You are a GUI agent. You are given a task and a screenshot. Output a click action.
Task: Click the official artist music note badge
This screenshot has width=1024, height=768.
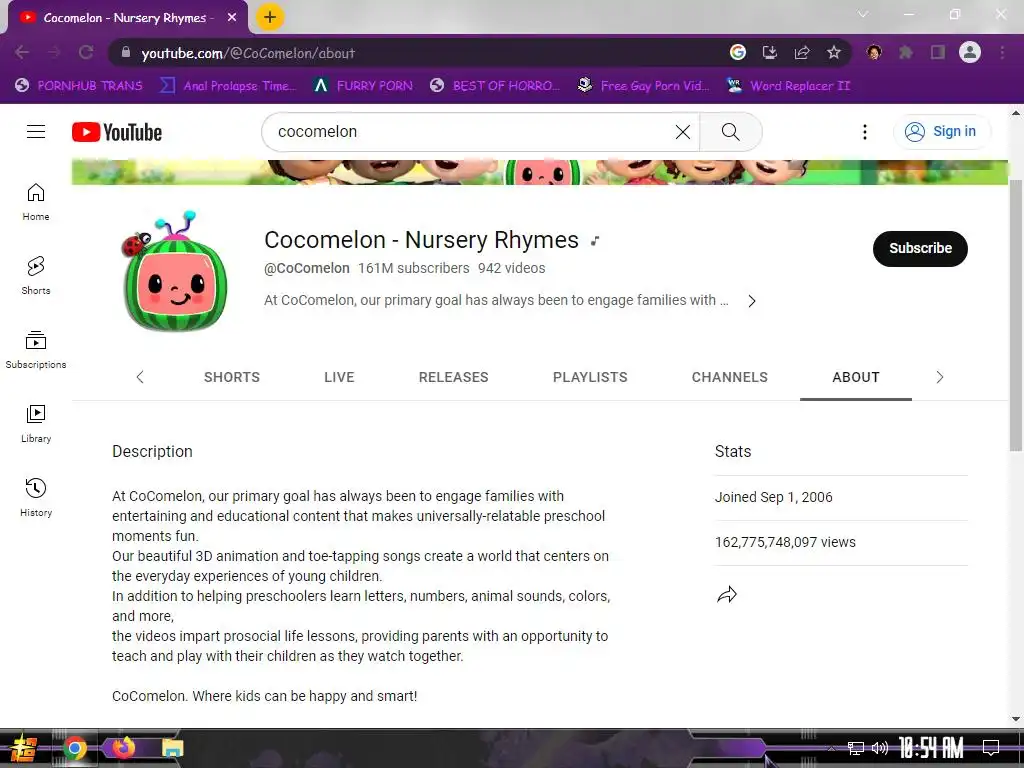pyautogui.click(x=594, y=241)
